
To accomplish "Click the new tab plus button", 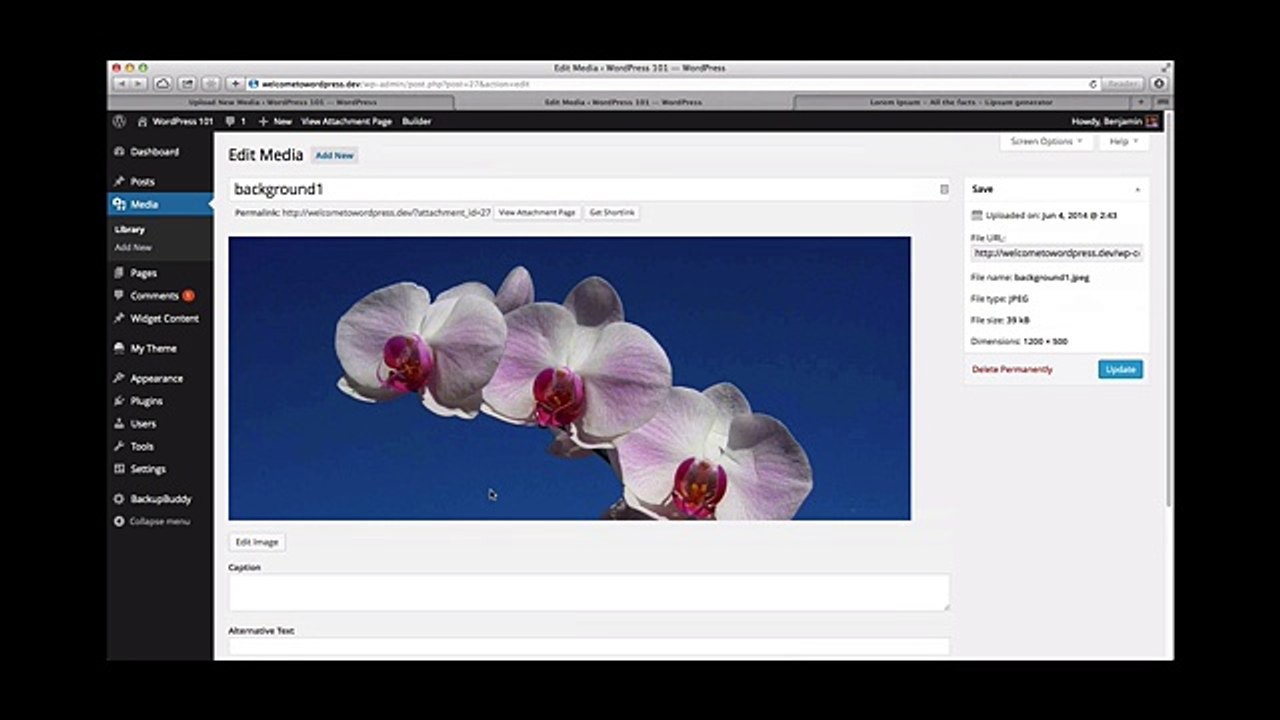I will coord(1141,102).
